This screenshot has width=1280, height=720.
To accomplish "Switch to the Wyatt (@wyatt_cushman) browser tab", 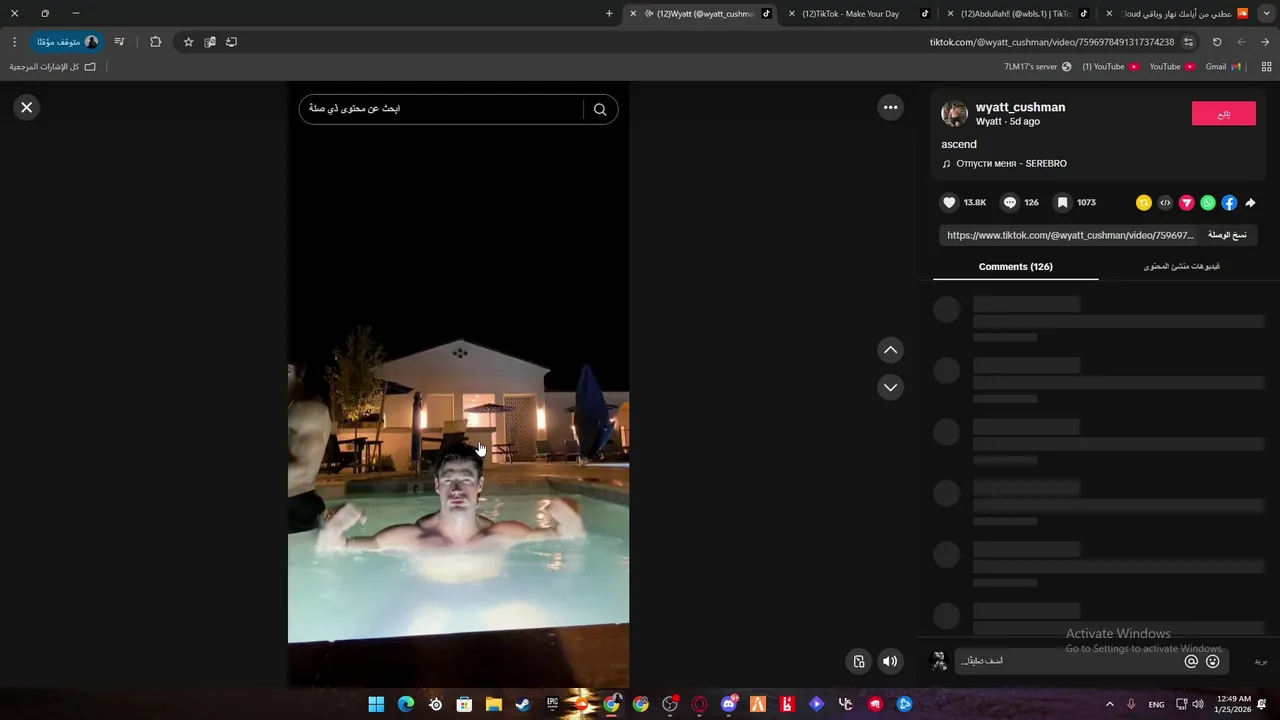I will pyautogui.click(x=700, y=14).
